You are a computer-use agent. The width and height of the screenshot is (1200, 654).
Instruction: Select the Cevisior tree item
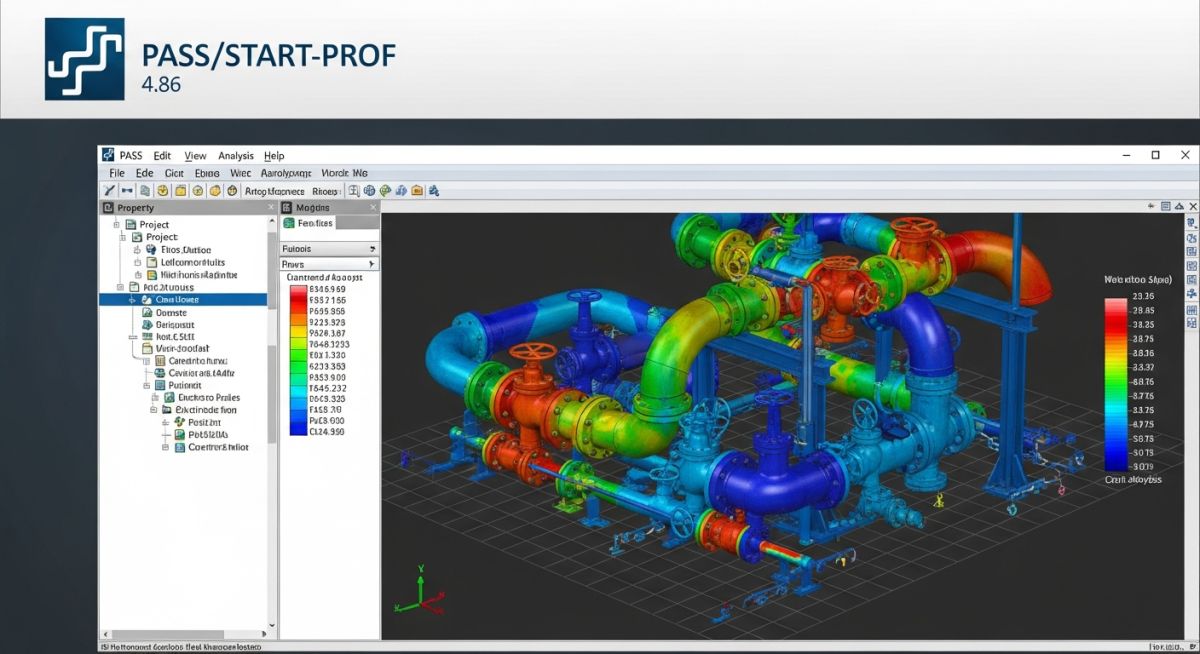201,373
